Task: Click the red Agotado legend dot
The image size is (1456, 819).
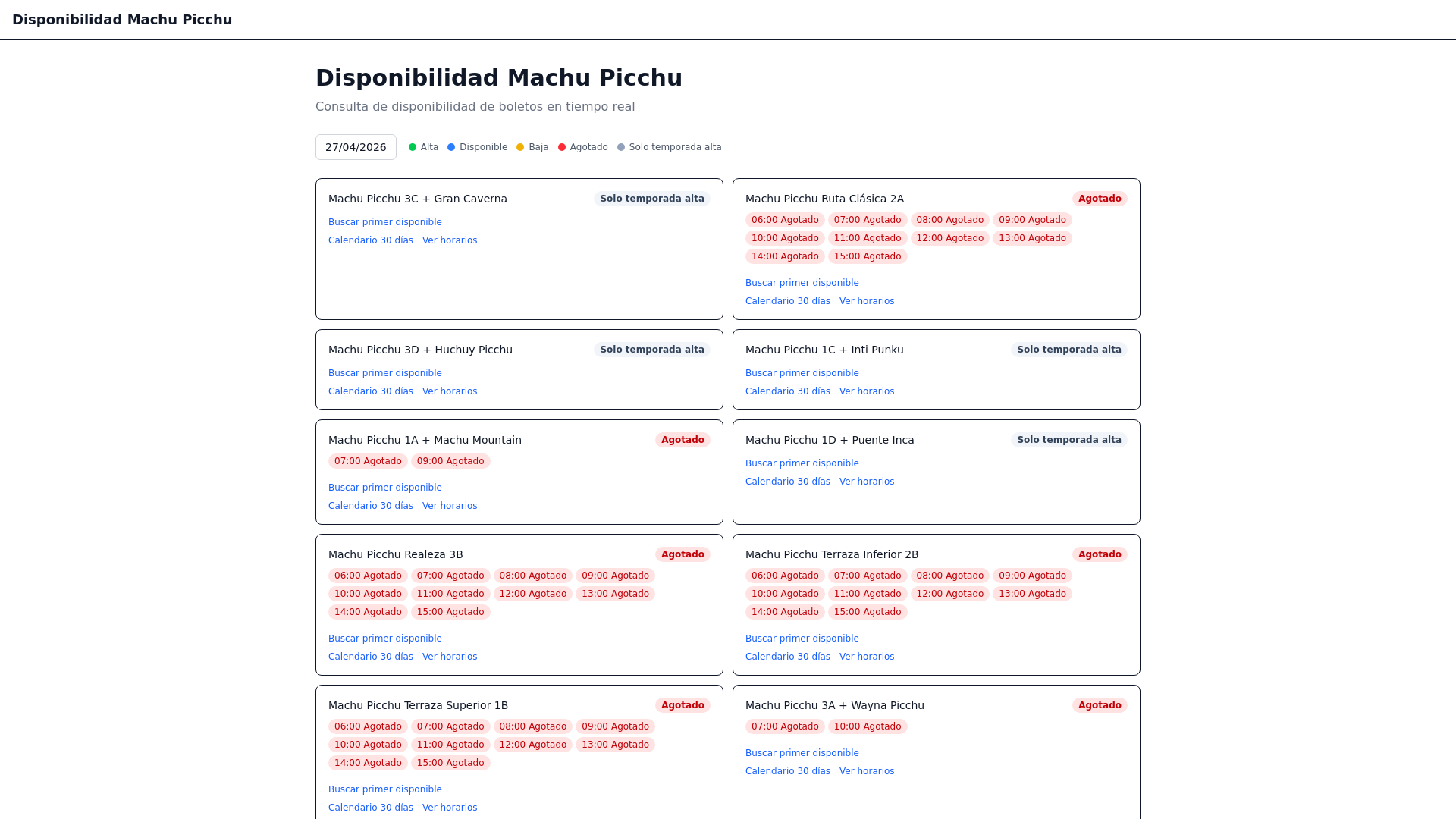Action: (562, 147)
